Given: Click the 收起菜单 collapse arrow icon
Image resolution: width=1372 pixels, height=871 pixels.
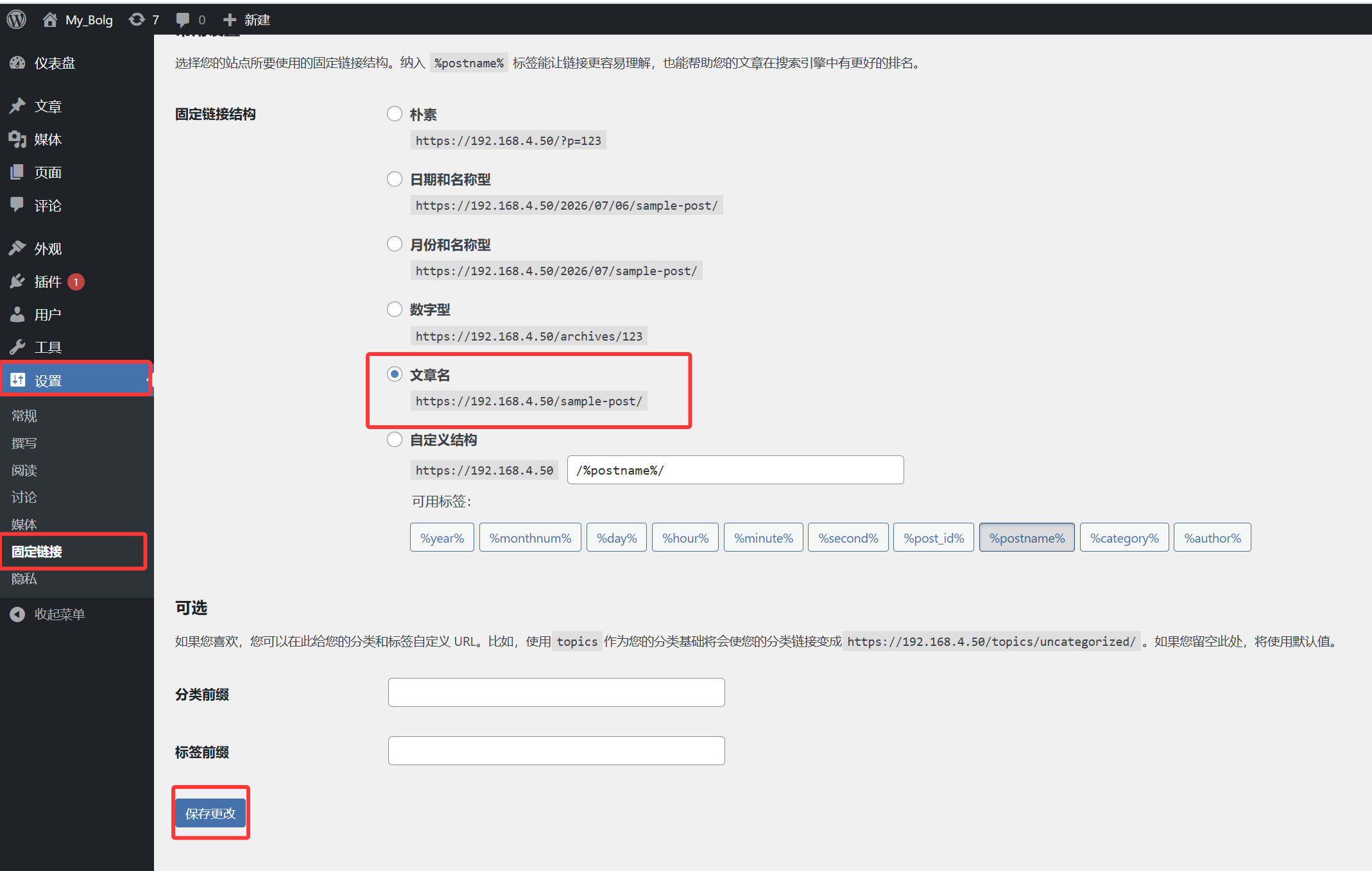Looking at the screenshot, I should [18, 614].
